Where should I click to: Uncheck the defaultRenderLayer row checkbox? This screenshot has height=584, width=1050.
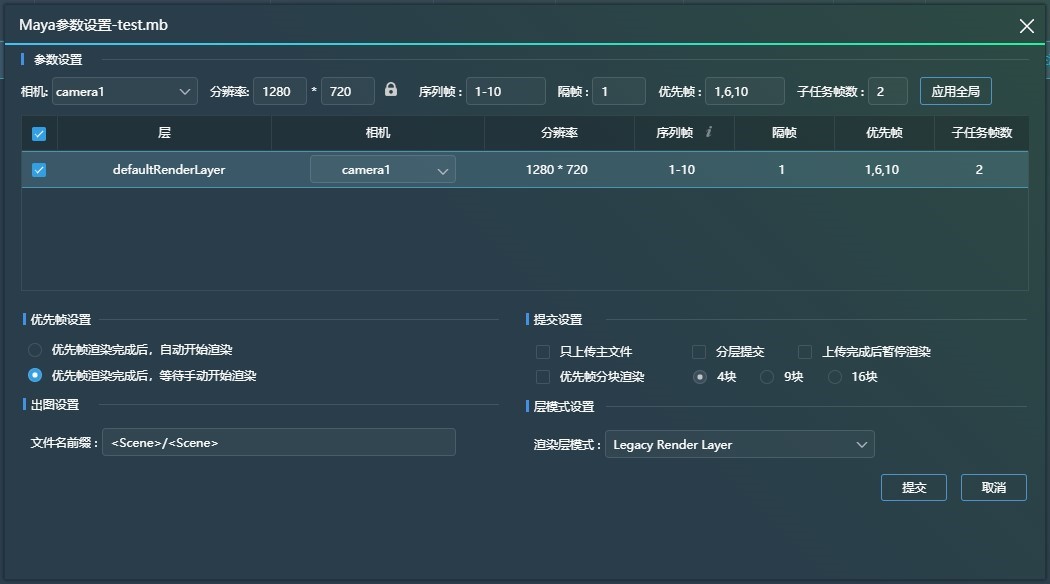tap(38, 169)
